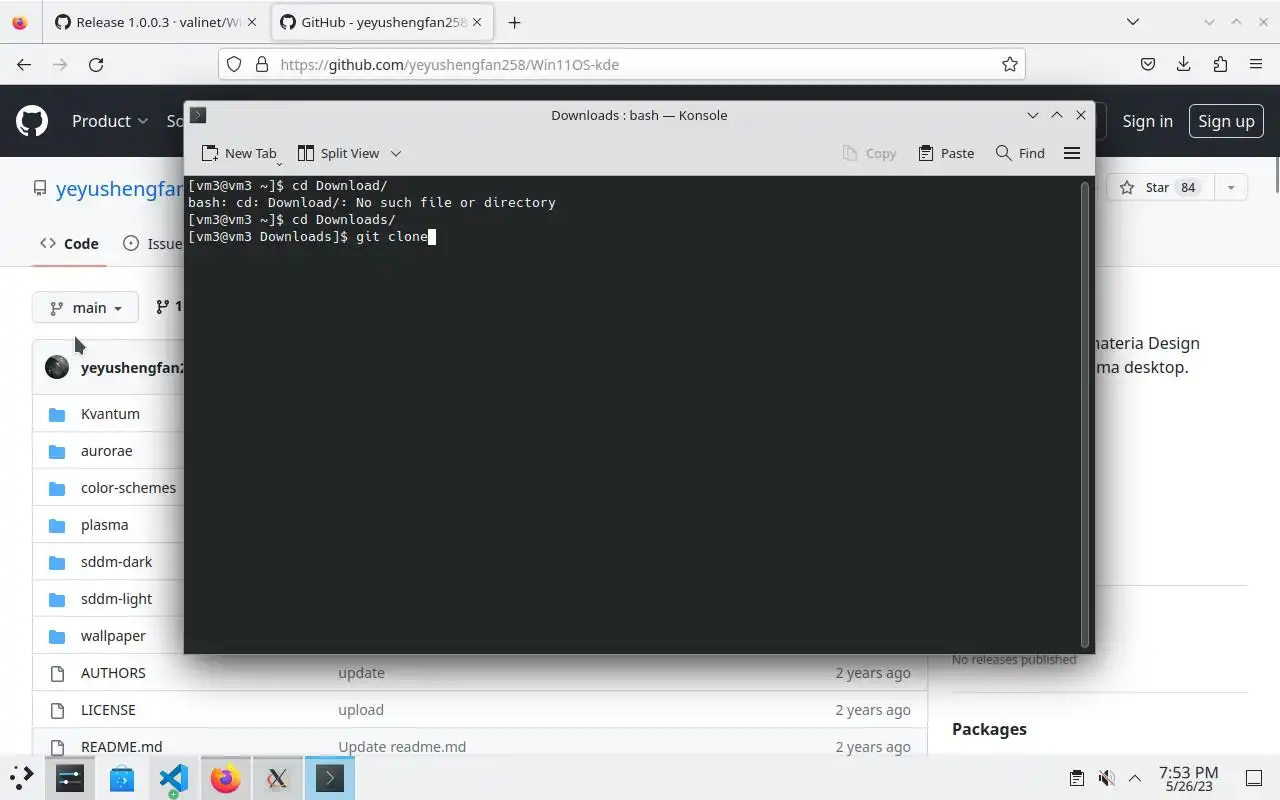Open Firefox downloads panel
The height and width of the screenshot is (800, 1280).
tap(1184, 64)
